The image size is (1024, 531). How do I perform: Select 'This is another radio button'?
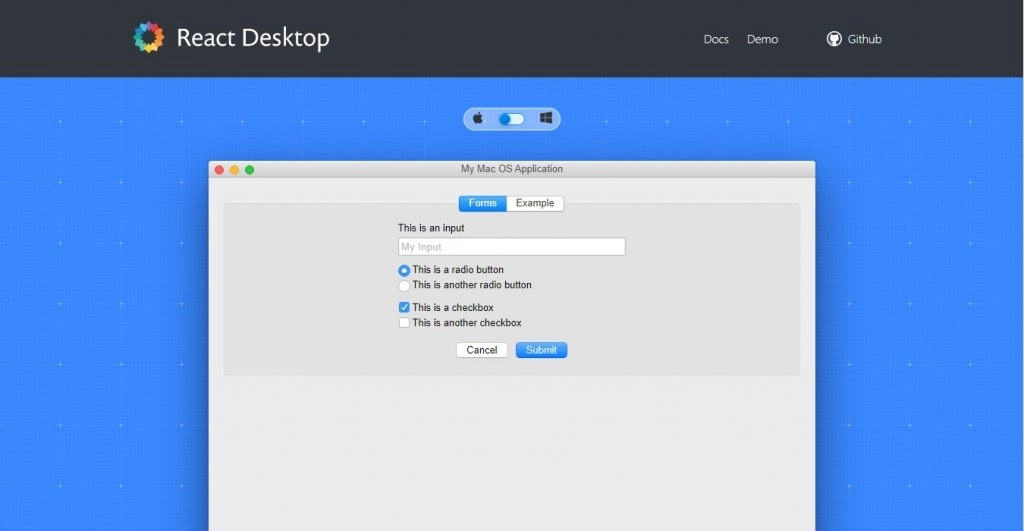click(404, 285)
